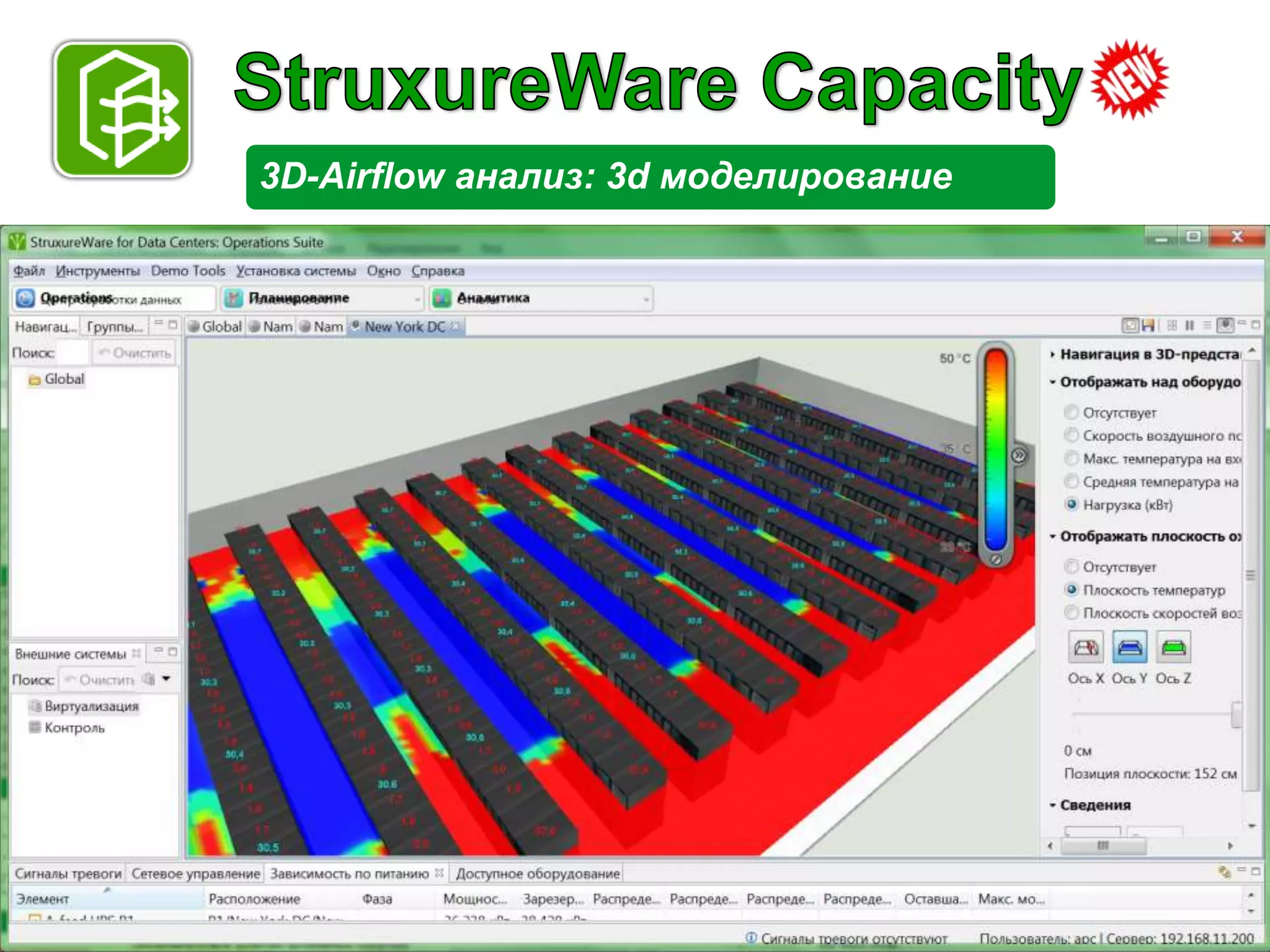Collapse the Отображать плоскость section
This screenshot has height=952, width=1270.
pos(1052,536)
